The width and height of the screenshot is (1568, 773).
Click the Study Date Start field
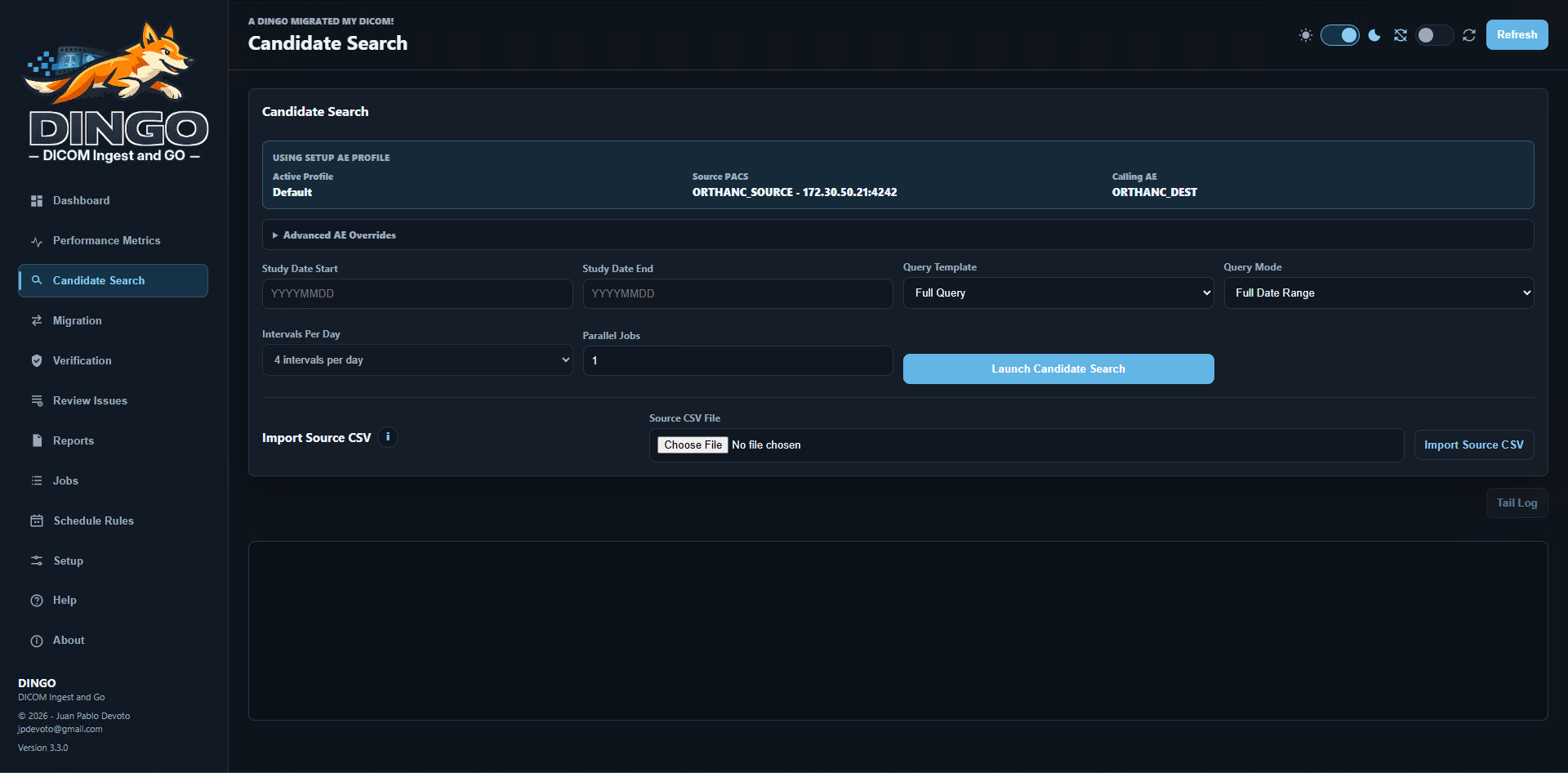417,294
